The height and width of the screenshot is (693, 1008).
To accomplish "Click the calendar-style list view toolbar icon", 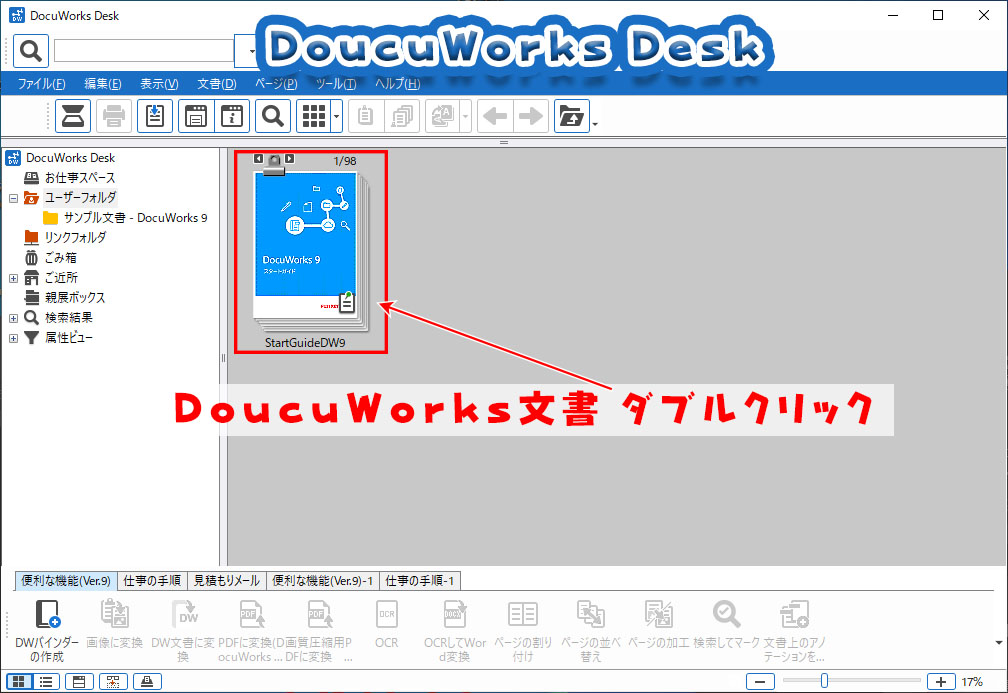I will 196,116.
